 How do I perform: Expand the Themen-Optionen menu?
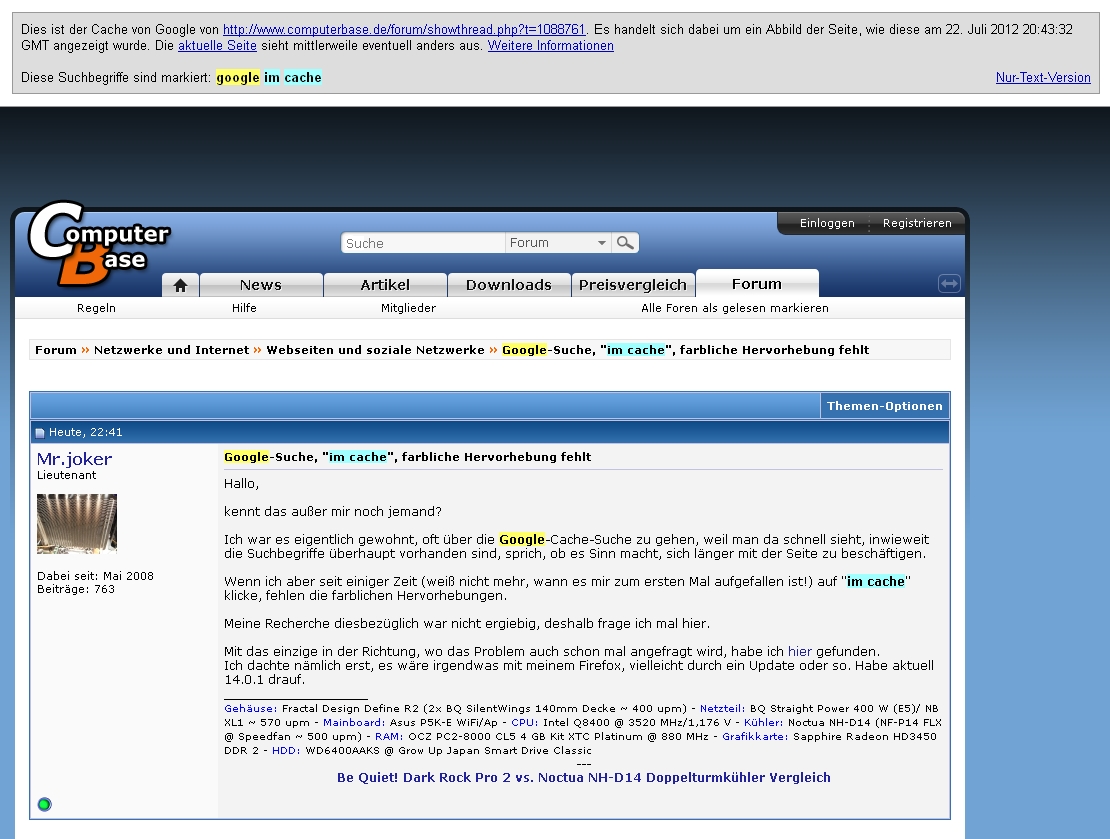pos(884,406)
